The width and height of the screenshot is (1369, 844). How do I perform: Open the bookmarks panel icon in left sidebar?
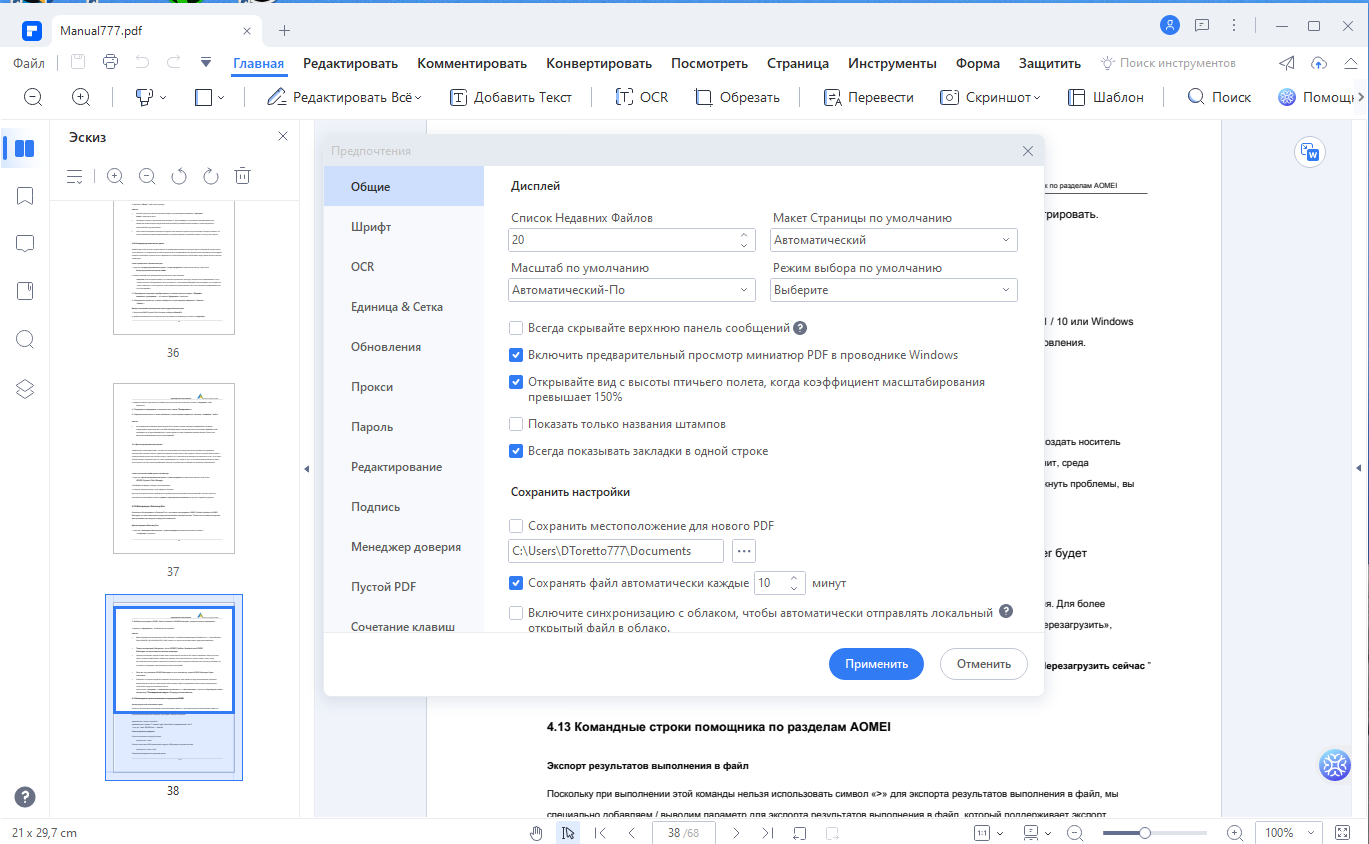click(26, 196)
